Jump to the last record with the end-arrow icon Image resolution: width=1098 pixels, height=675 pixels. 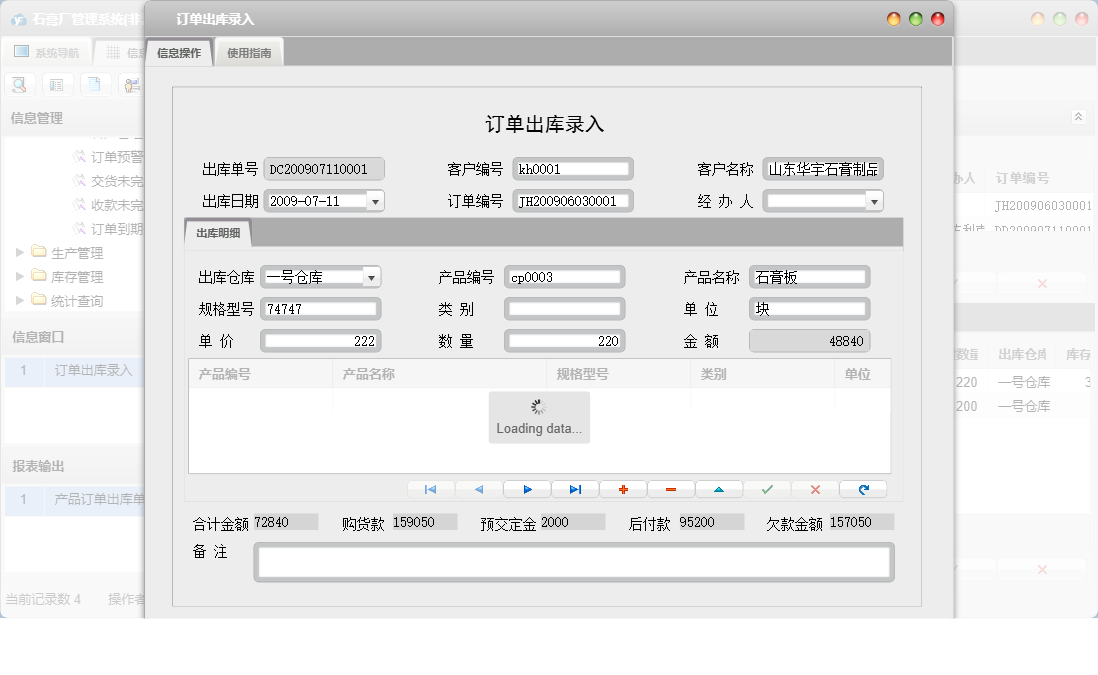coord(573,489)
